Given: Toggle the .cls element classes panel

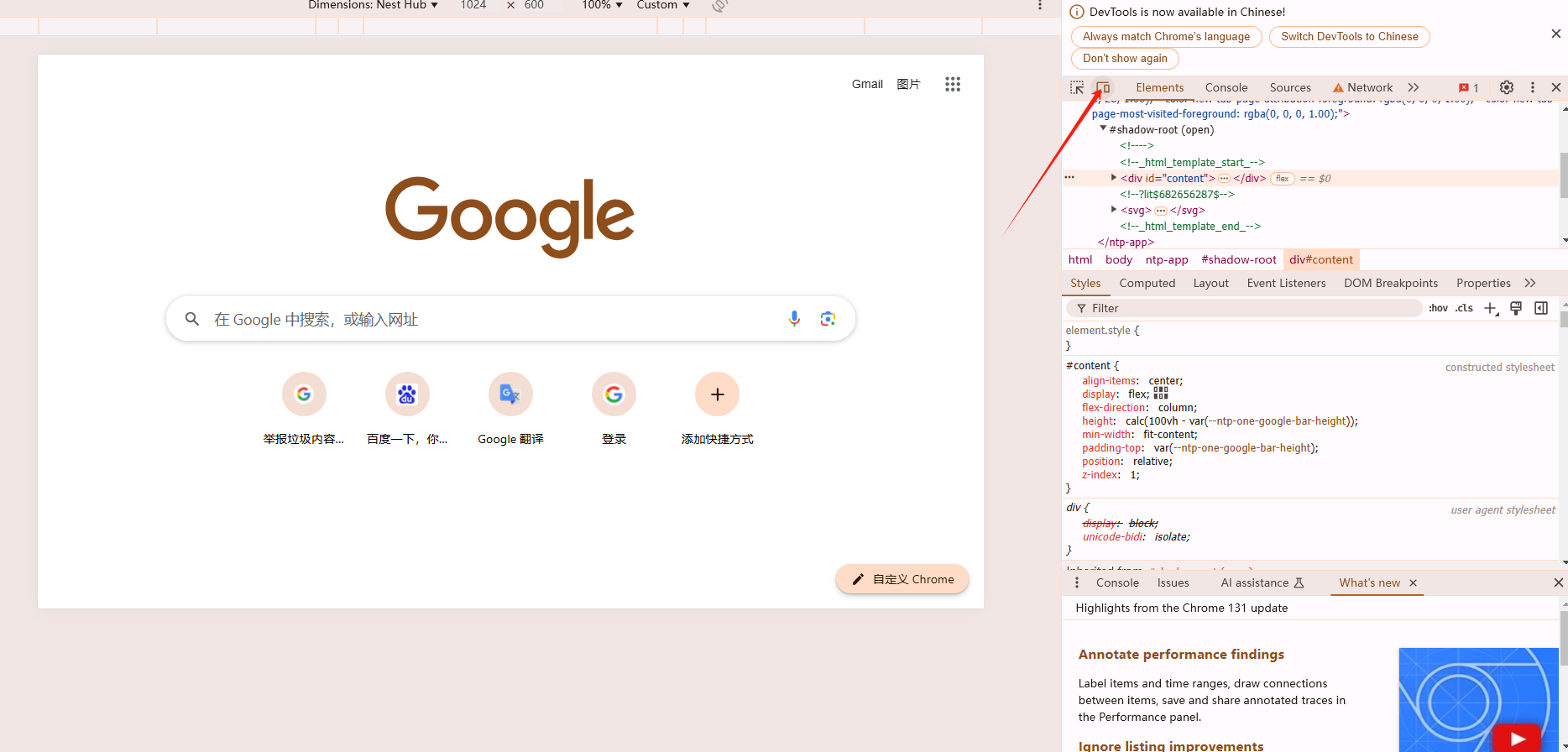Looking at the screenshot, I should pos(1464,308).
